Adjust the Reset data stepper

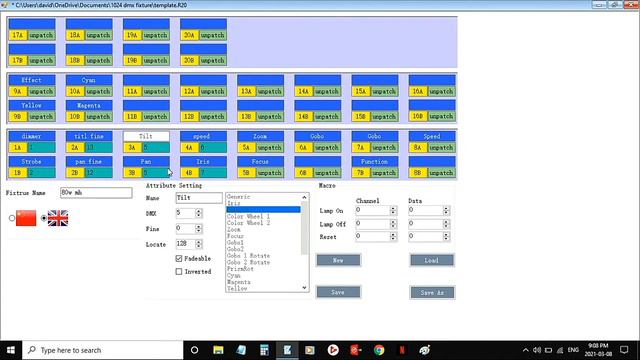pyautogui.click(x=446, y=236)
